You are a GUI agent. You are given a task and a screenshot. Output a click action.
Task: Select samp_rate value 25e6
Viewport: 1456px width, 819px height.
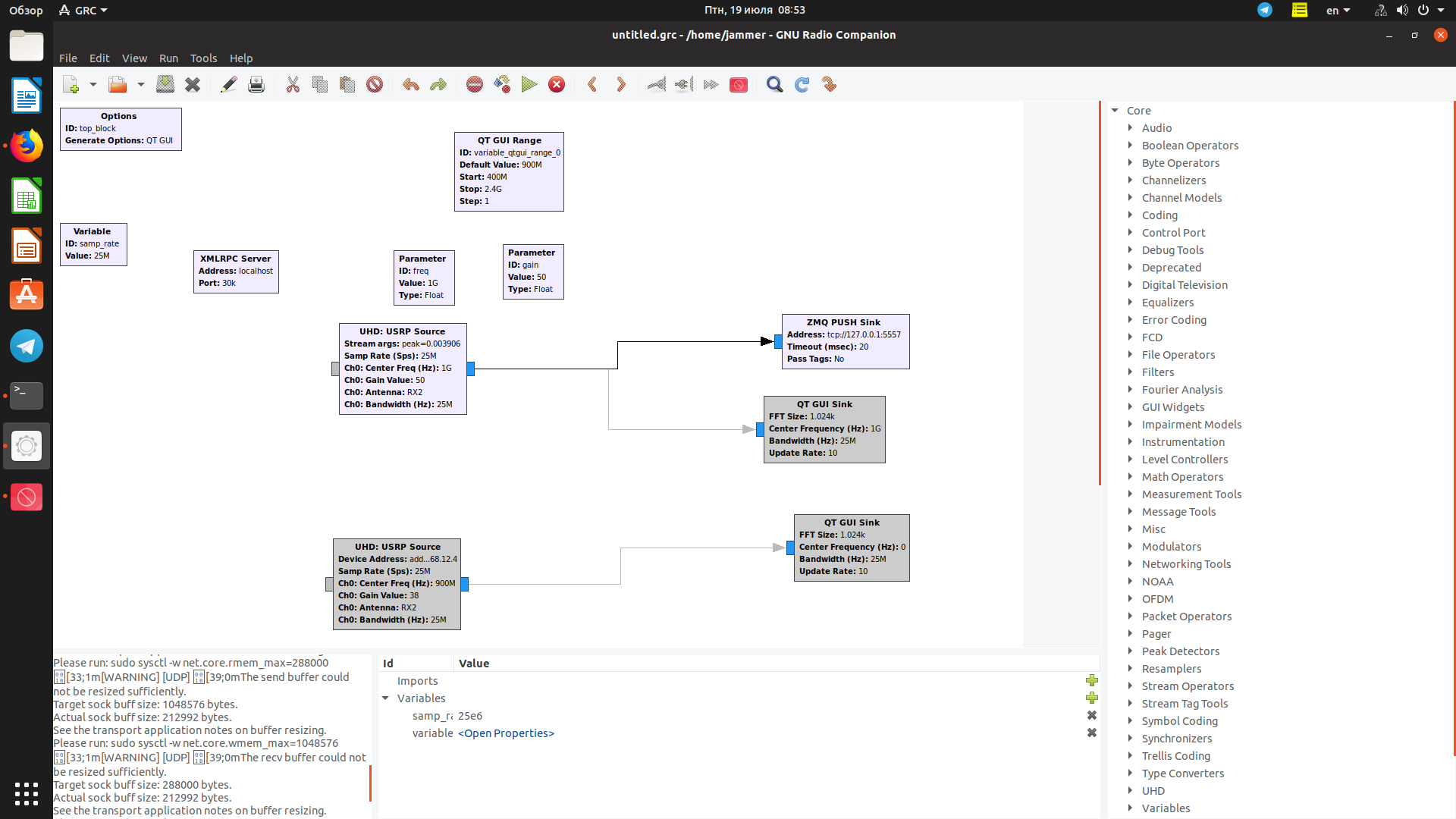coord(470,716)
